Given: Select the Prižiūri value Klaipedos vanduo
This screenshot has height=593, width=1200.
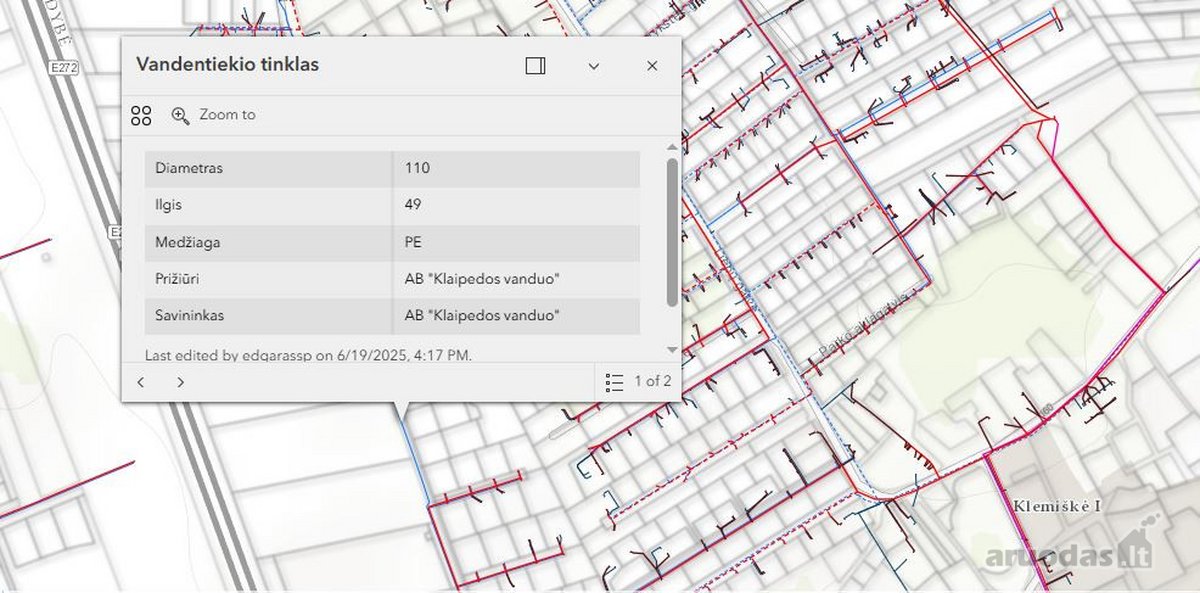Looking at the screenshot, I should [482, 278].
